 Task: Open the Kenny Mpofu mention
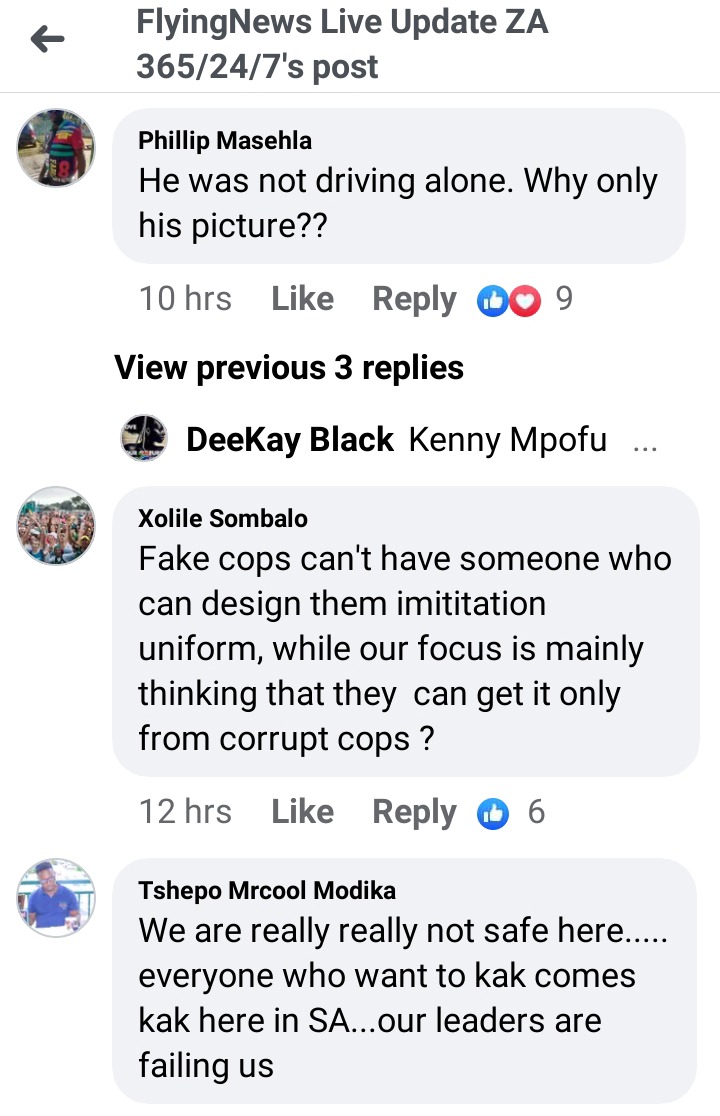point(508,440)
